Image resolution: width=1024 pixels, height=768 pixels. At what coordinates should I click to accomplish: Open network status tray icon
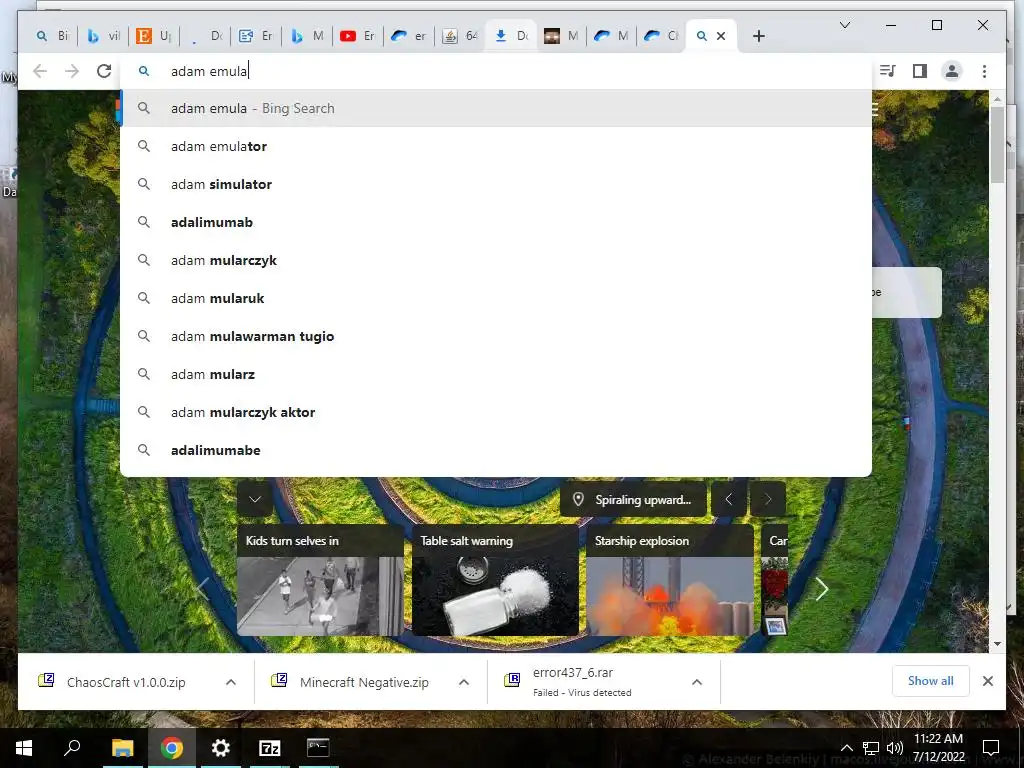pos(871,748)
